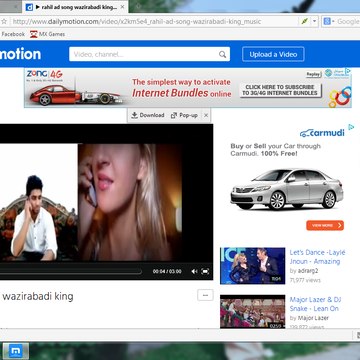Click the Download video button

148,115
